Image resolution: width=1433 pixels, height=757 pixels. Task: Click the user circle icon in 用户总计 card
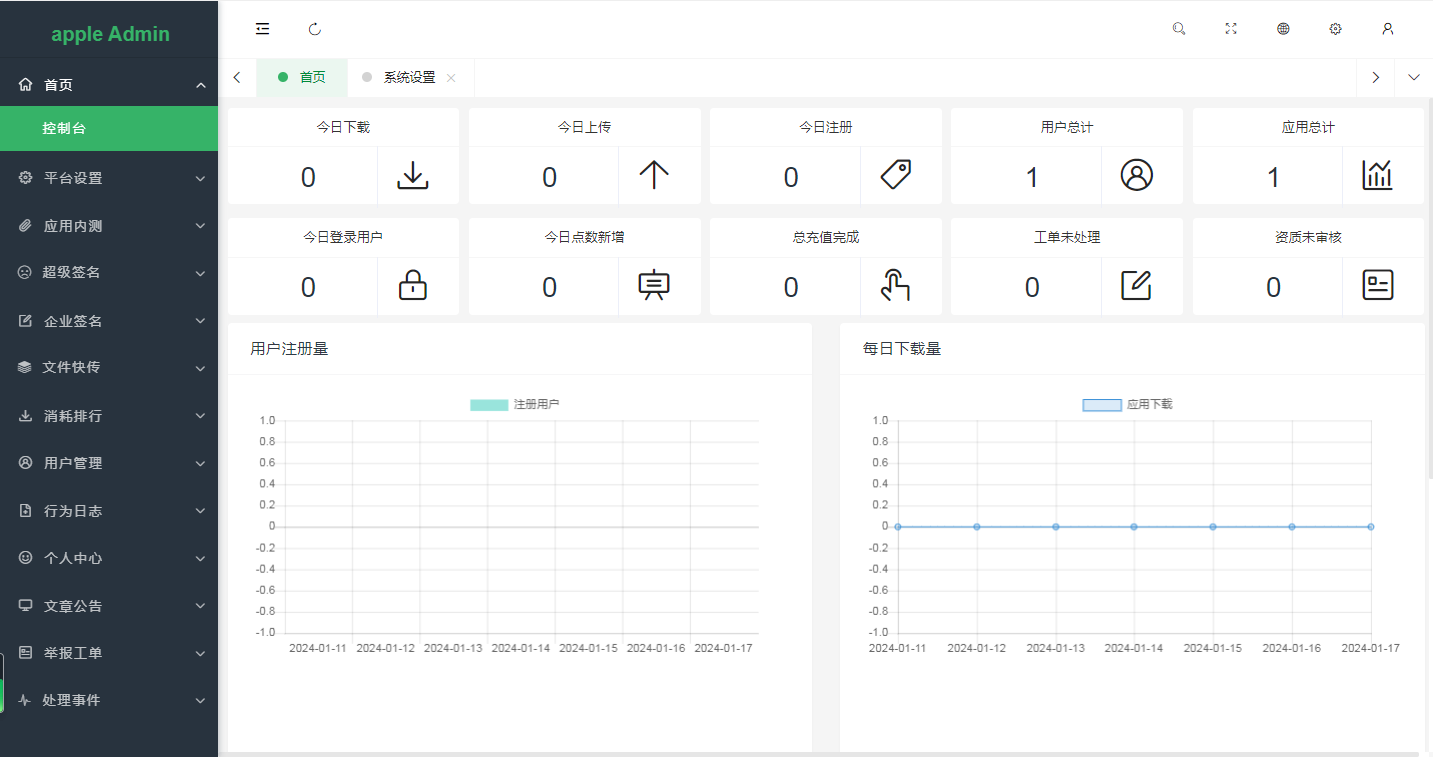(x=1137, y=175)
